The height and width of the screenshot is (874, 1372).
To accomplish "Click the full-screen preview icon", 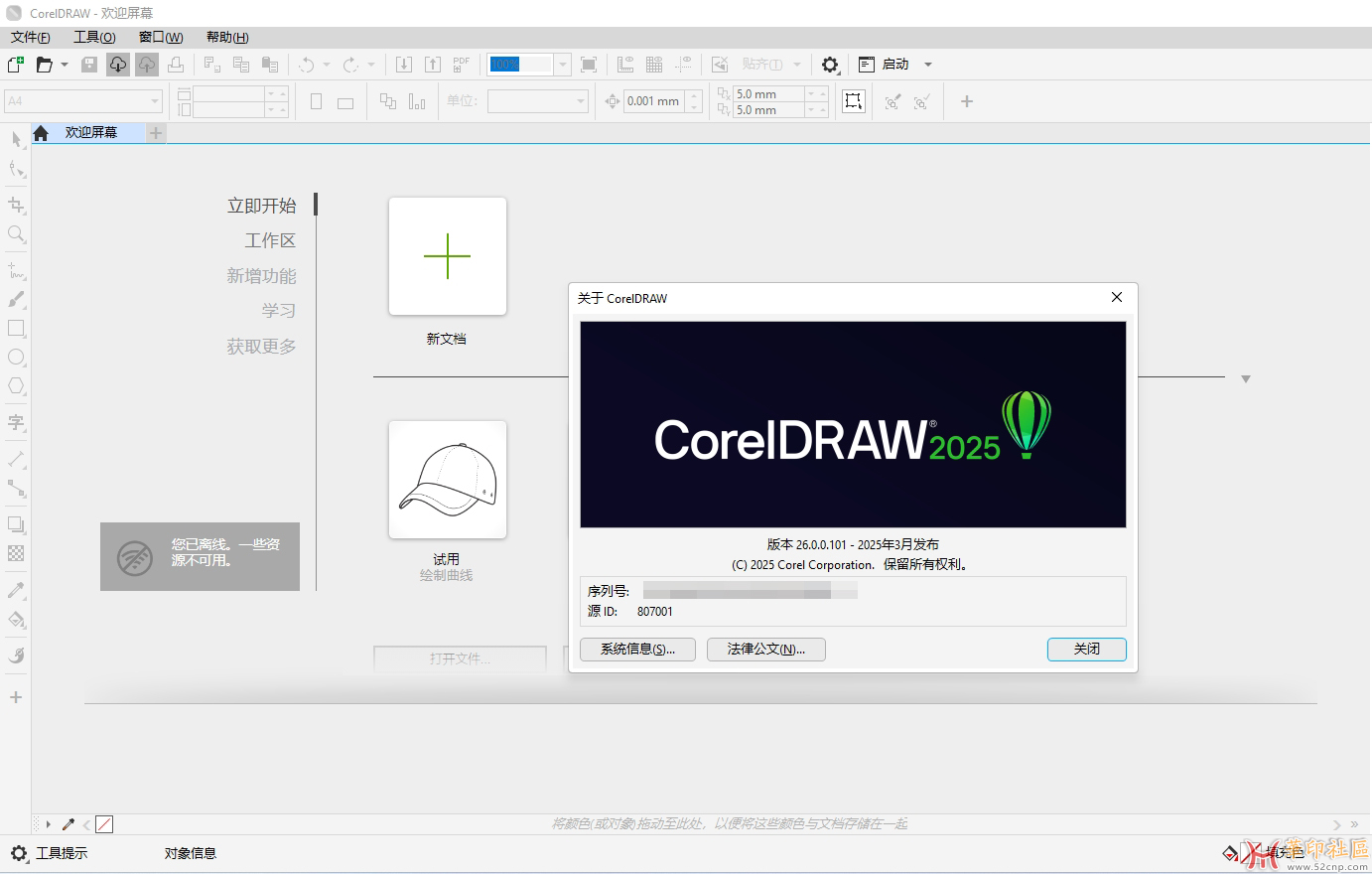I will pyautogui.click(x=589, y=65).
